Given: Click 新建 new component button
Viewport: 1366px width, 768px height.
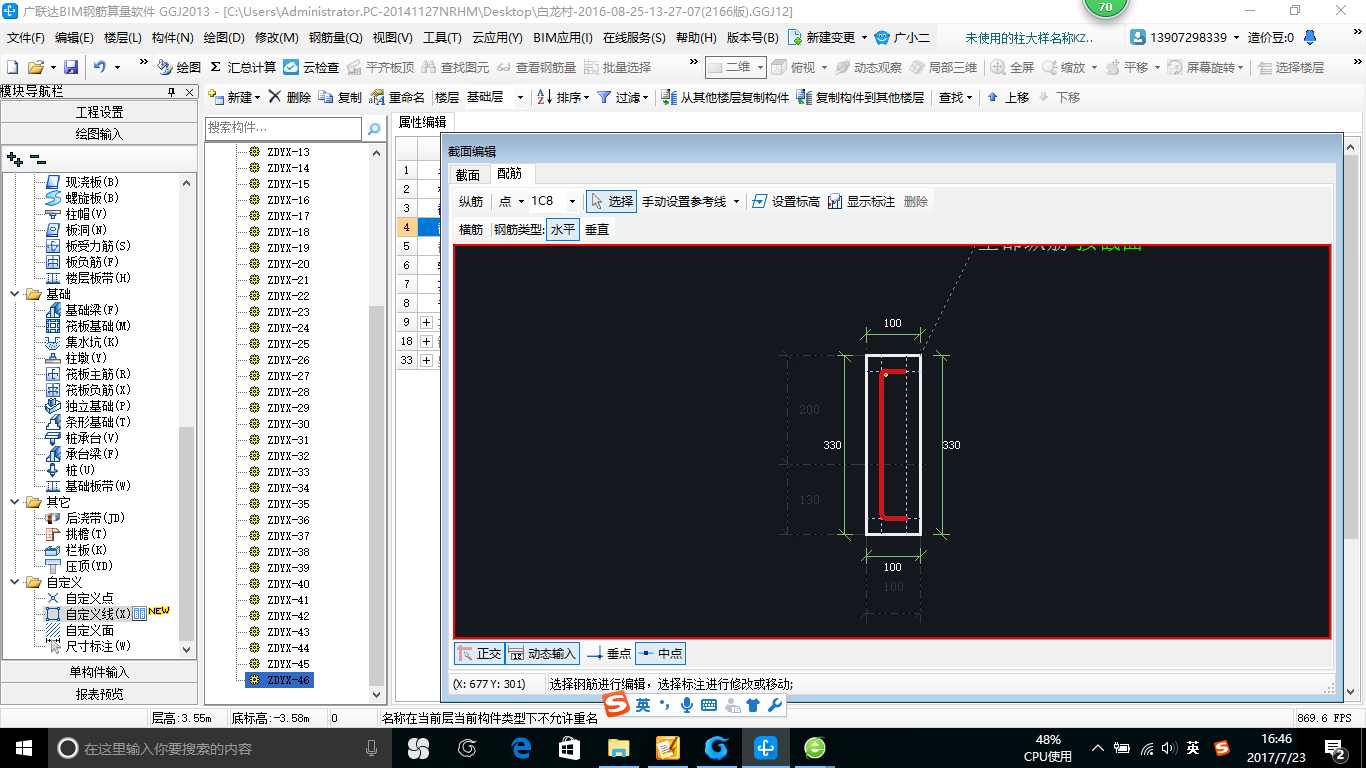Looking at the screenshot, I should tap(233, 97).
